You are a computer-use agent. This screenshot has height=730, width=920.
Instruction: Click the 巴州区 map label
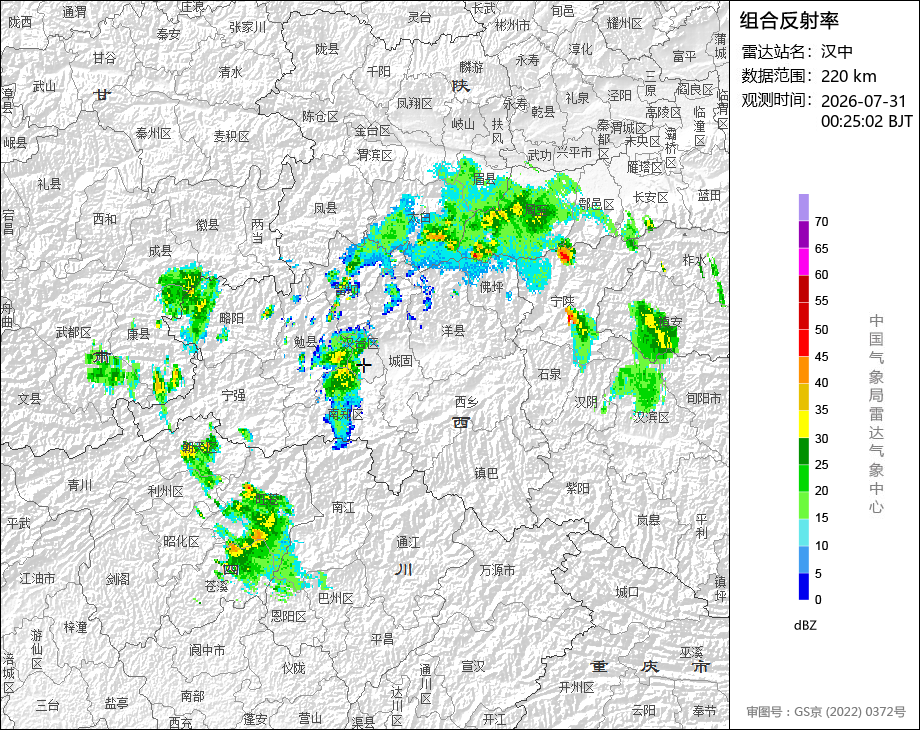pyautogui.click(x=336, y=598)
